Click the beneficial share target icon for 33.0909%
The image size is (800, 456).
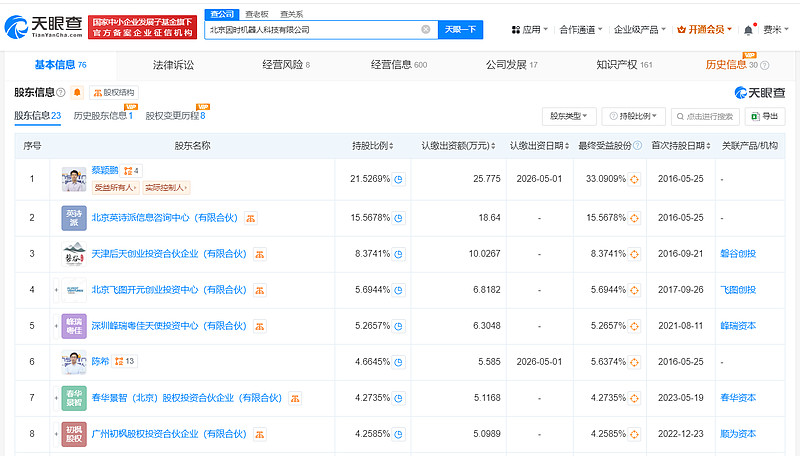[635, 180]
